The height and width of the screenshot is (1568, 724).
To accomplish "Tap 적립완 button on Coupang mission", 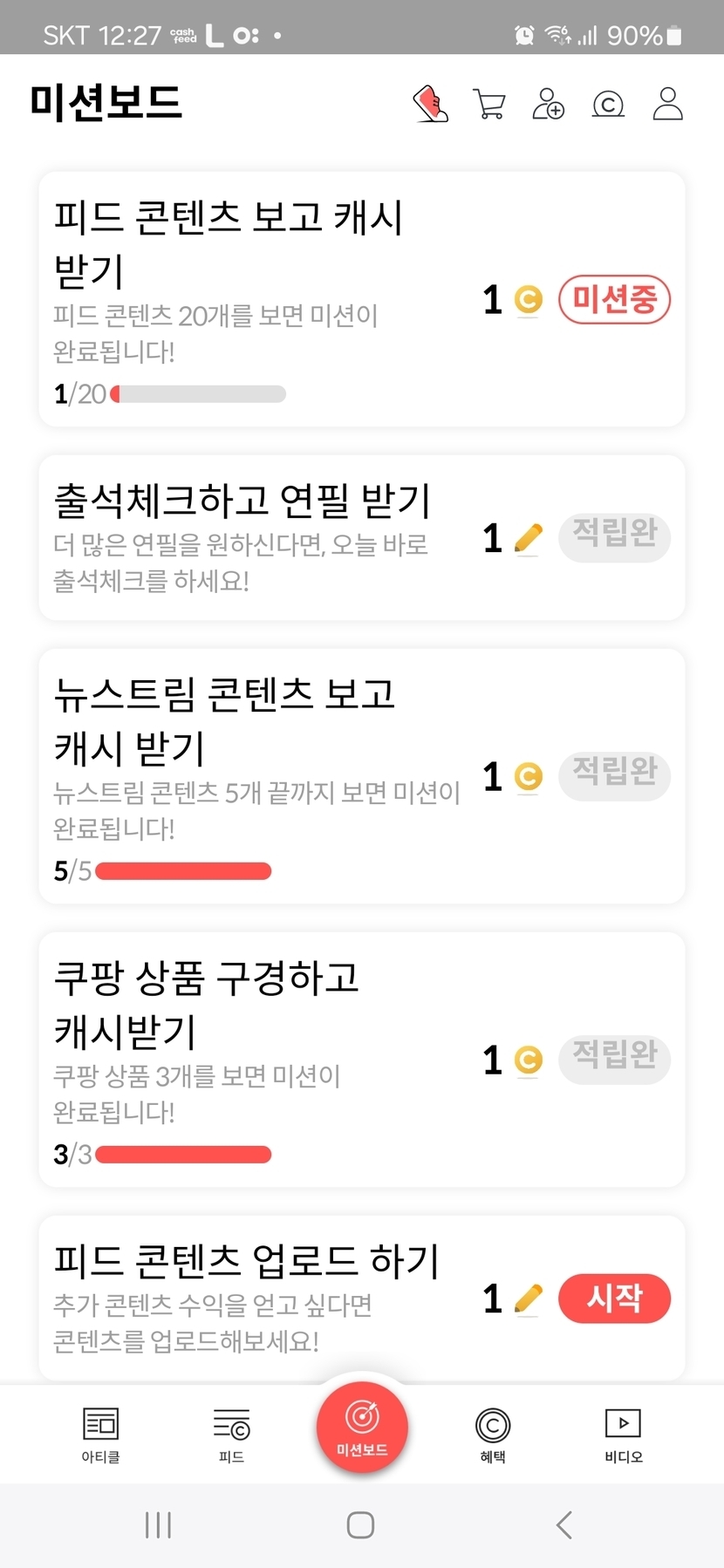I will click(614, 1059).
